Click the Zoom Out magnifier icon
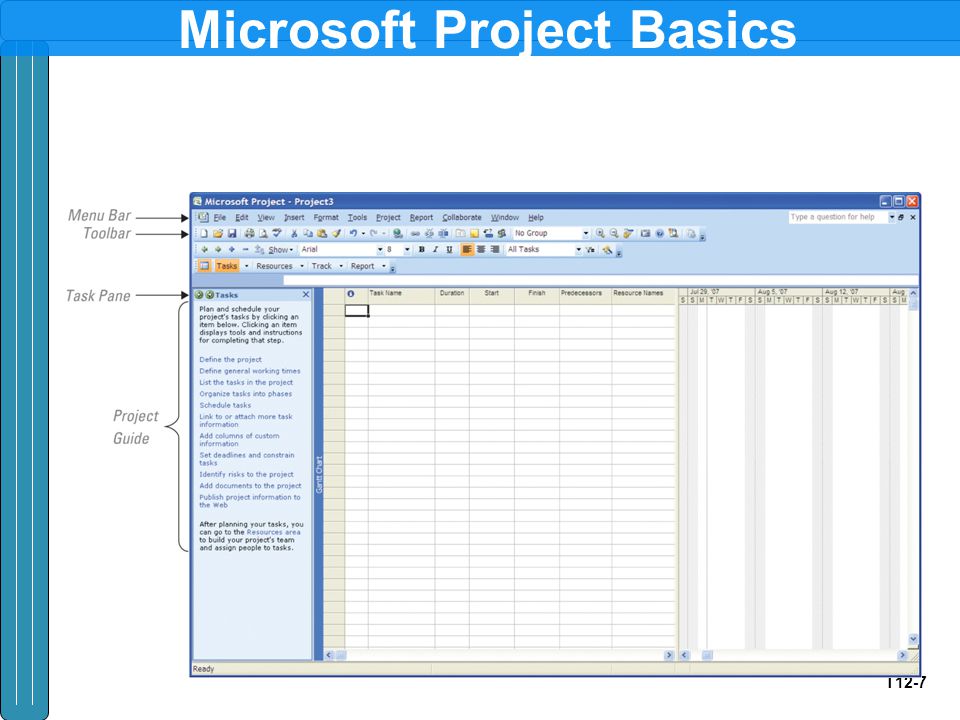960x720 pixels. tap(614, 233)
